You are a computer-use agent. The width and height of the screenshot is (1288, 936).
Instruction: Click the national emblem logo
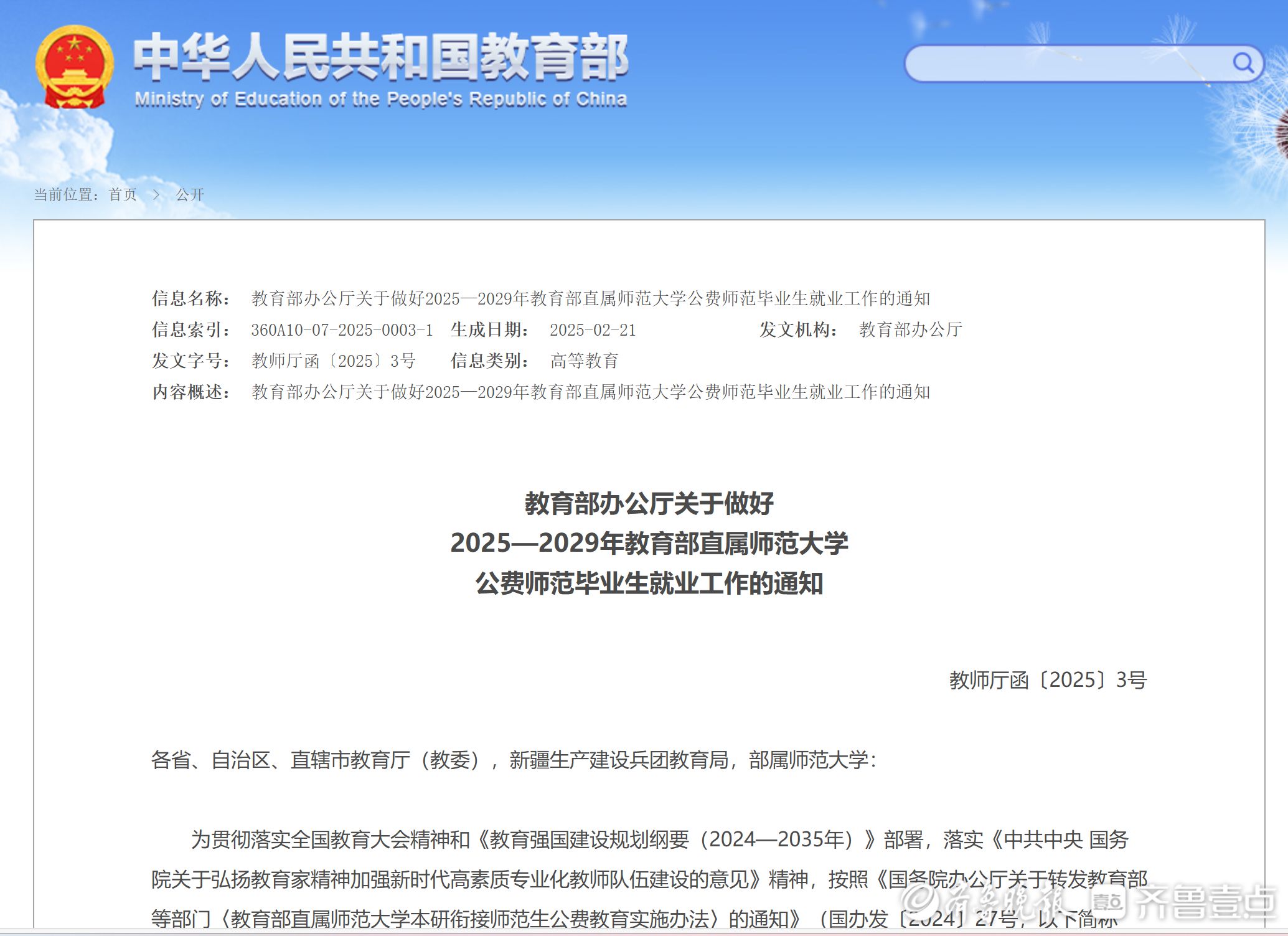point(75,67)
